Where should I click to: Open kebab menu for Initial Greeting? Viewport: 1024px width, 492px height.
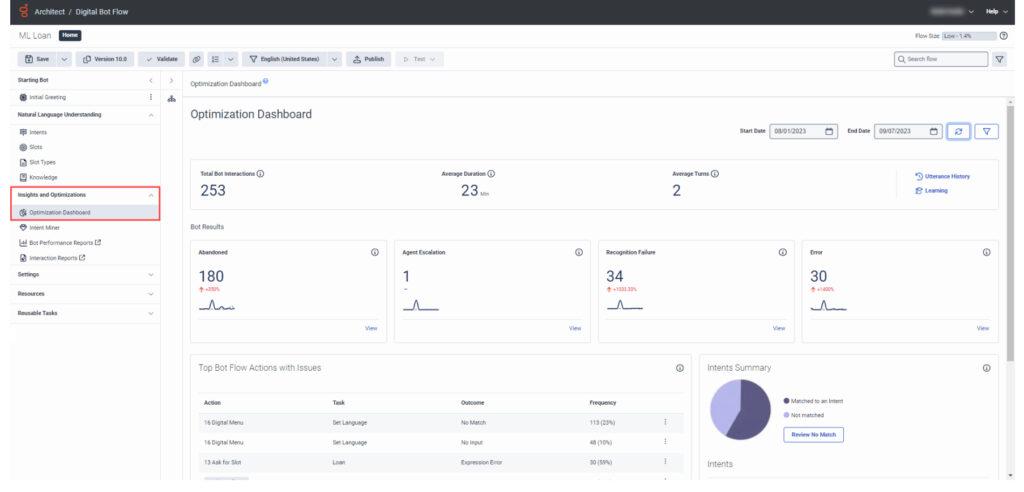[151, 97]
